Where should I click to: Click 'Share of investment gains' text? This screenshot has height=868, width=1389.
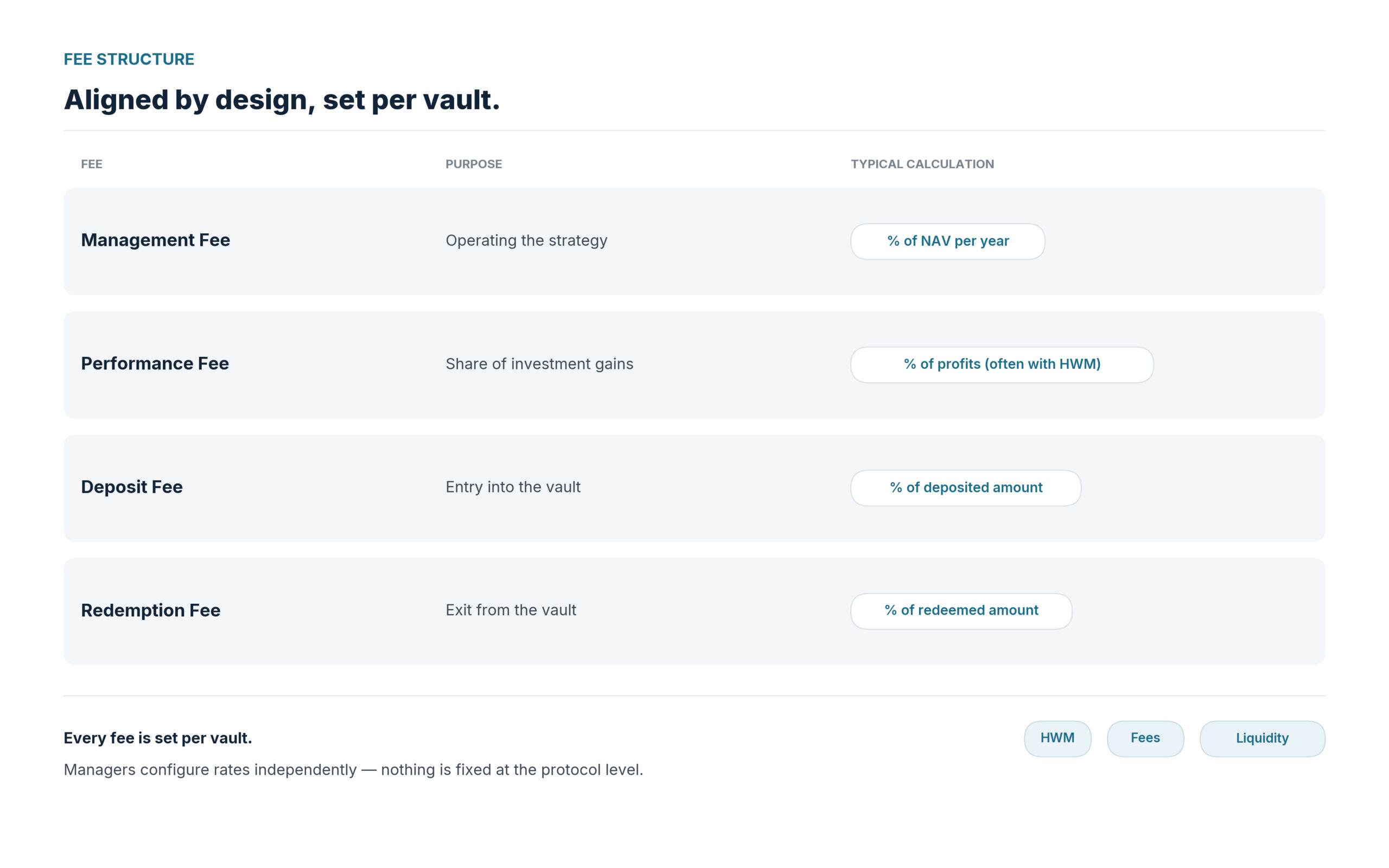point(539,364)
